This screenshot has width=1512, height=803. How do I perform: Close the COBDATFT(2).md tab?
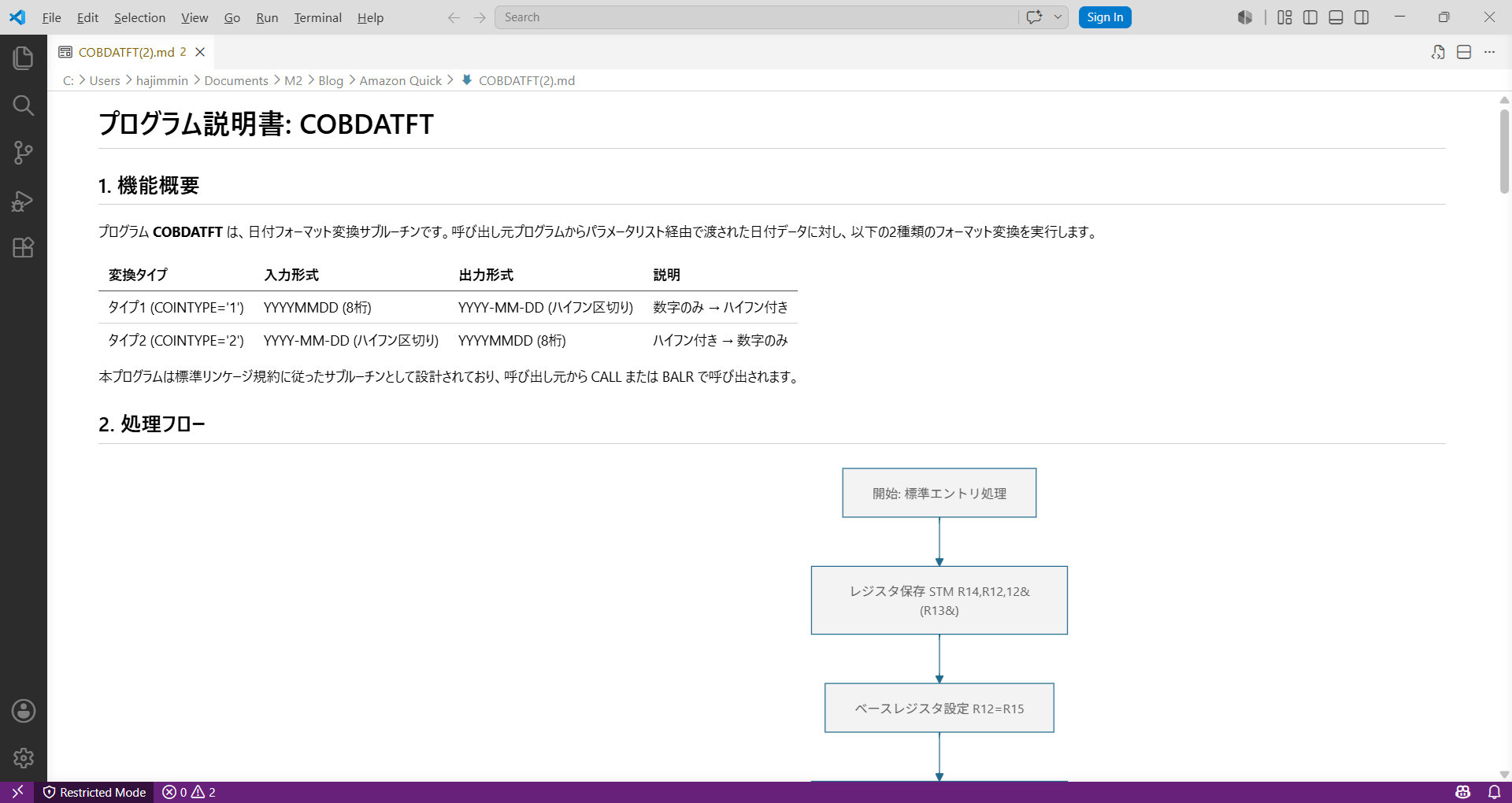(x=200, y=52)
